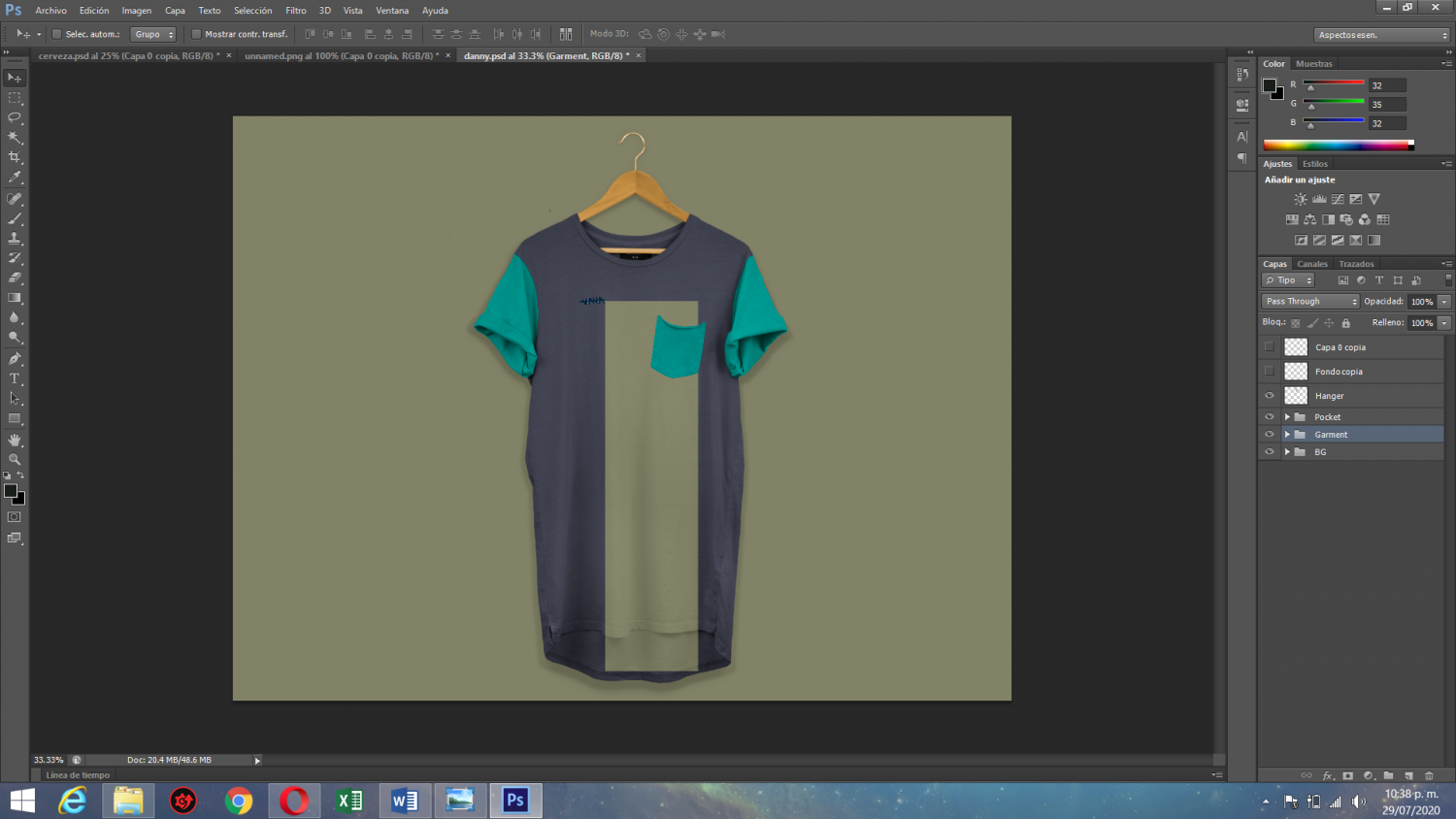The height and width of the screenshot is (819, 1456).
Task: Select the Dodge tool
Action: click(x=15, y=338)
